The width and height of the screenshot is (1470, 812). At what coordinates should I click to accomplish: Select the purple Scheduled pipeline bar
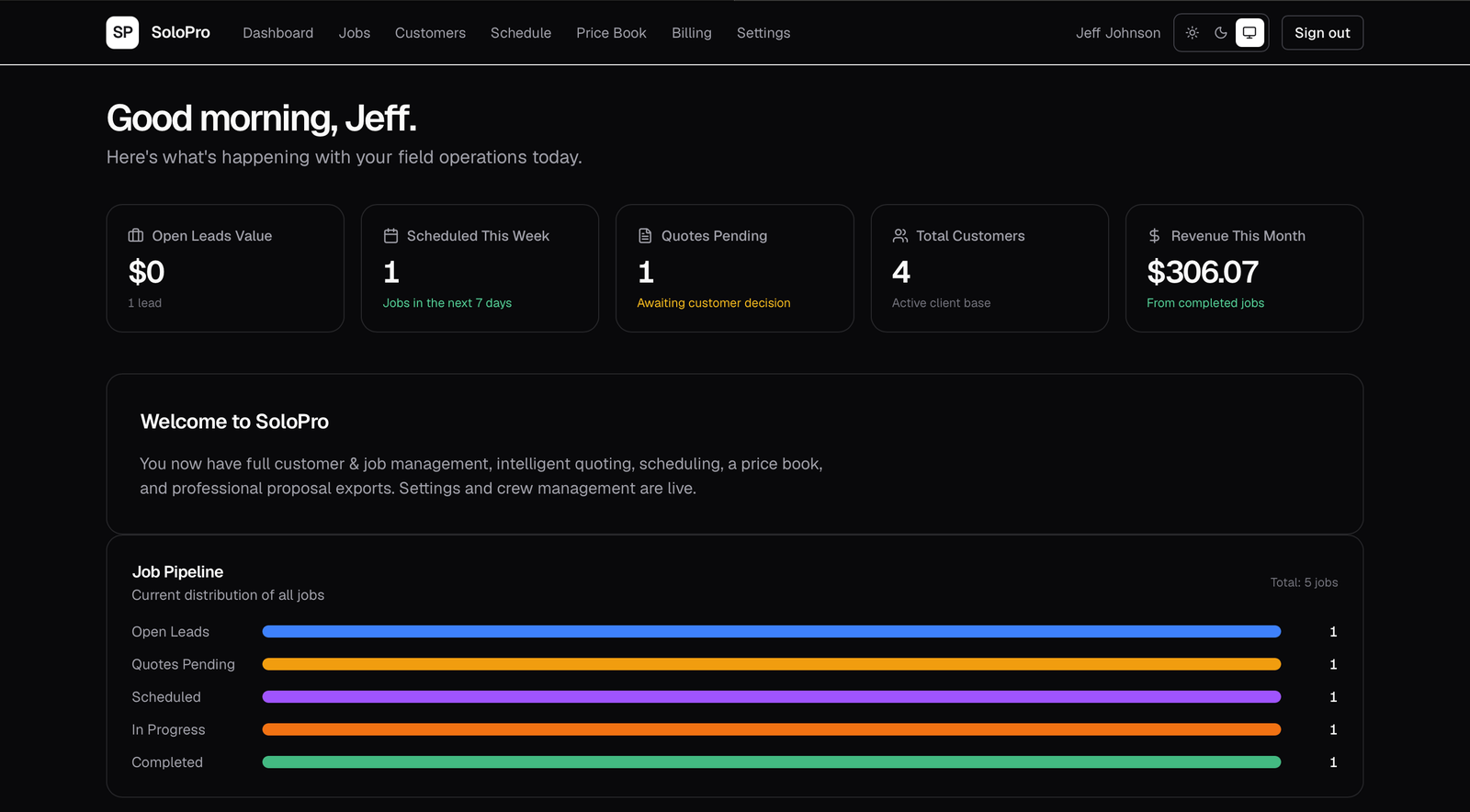click(x=772, y=697)
